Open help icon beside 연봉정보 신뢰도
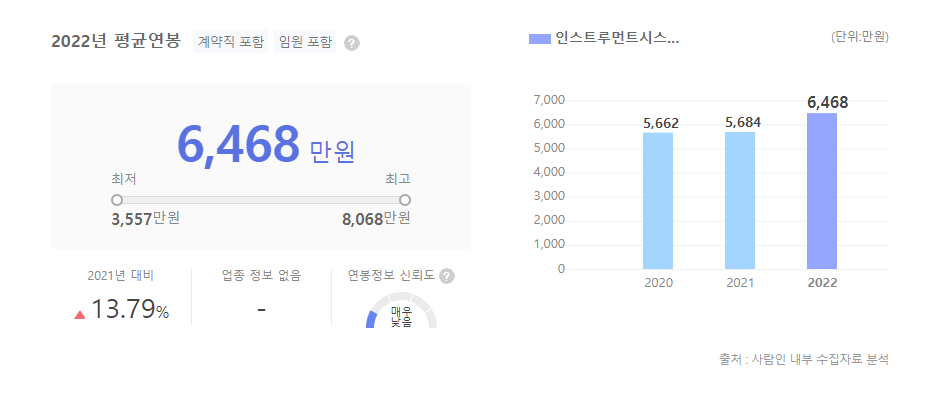The image size is (948, 411). click(x=447, y=276)
